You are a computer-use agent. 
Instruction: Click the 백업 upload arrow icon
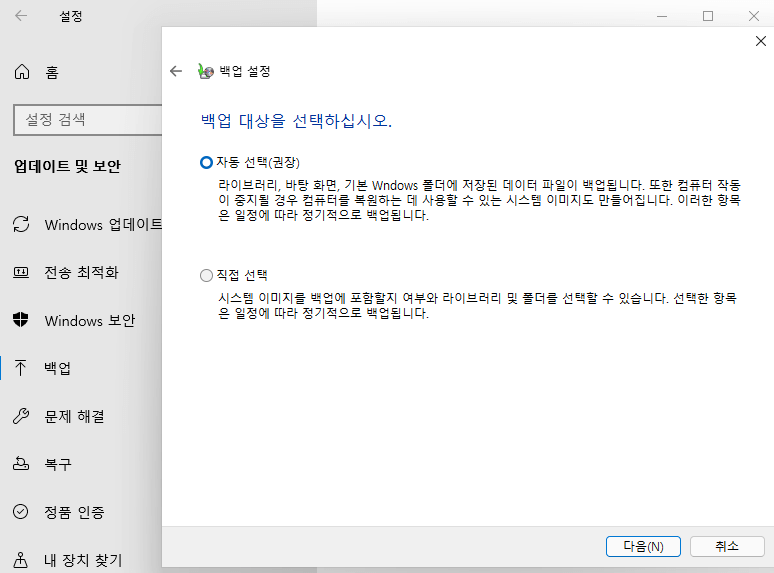[20, 368]
